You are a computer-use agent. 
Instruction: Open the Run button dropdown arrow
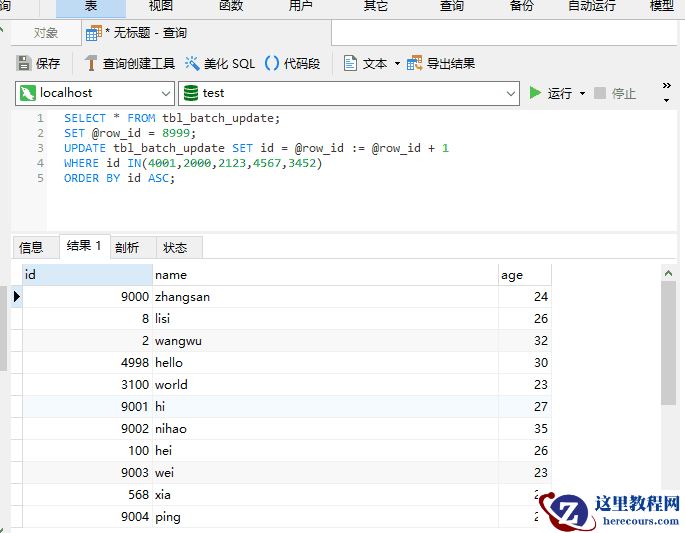tap(581, 93)
